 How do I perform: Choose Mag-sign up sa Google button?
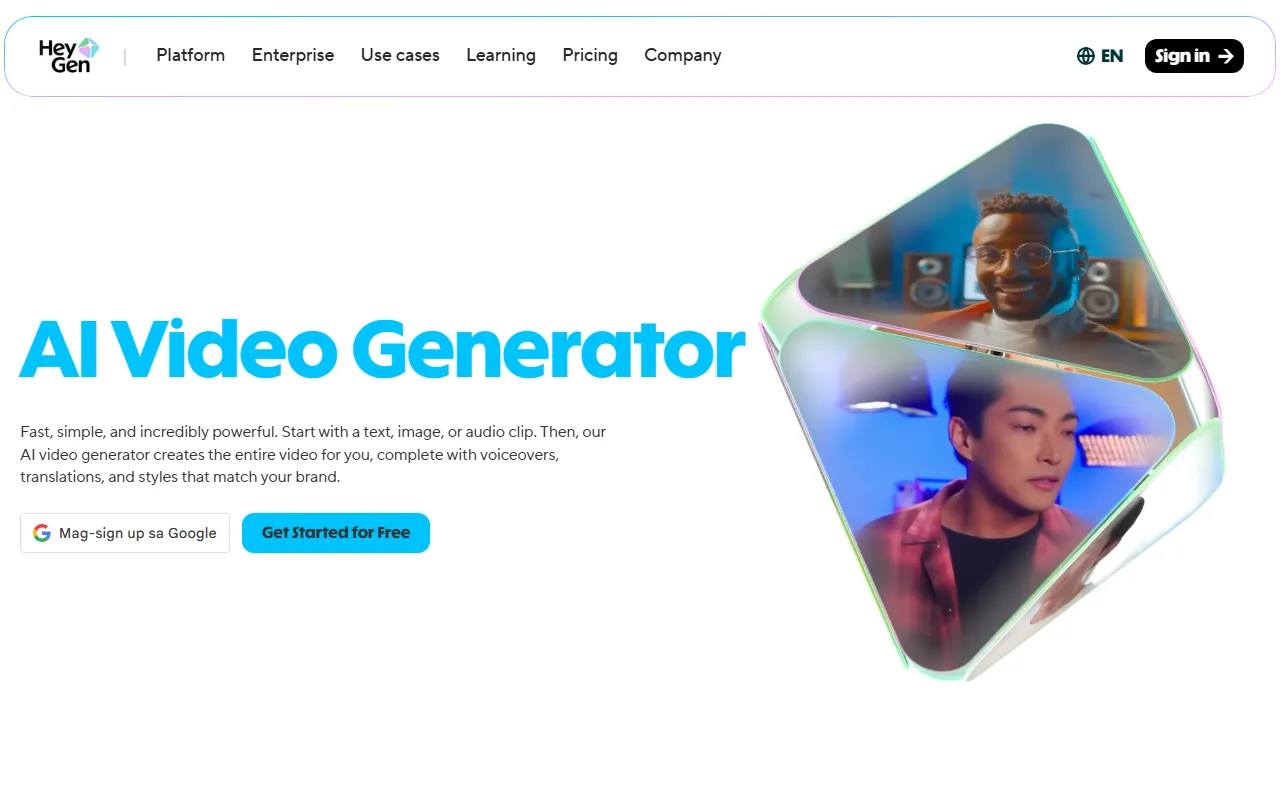point(125,533)
